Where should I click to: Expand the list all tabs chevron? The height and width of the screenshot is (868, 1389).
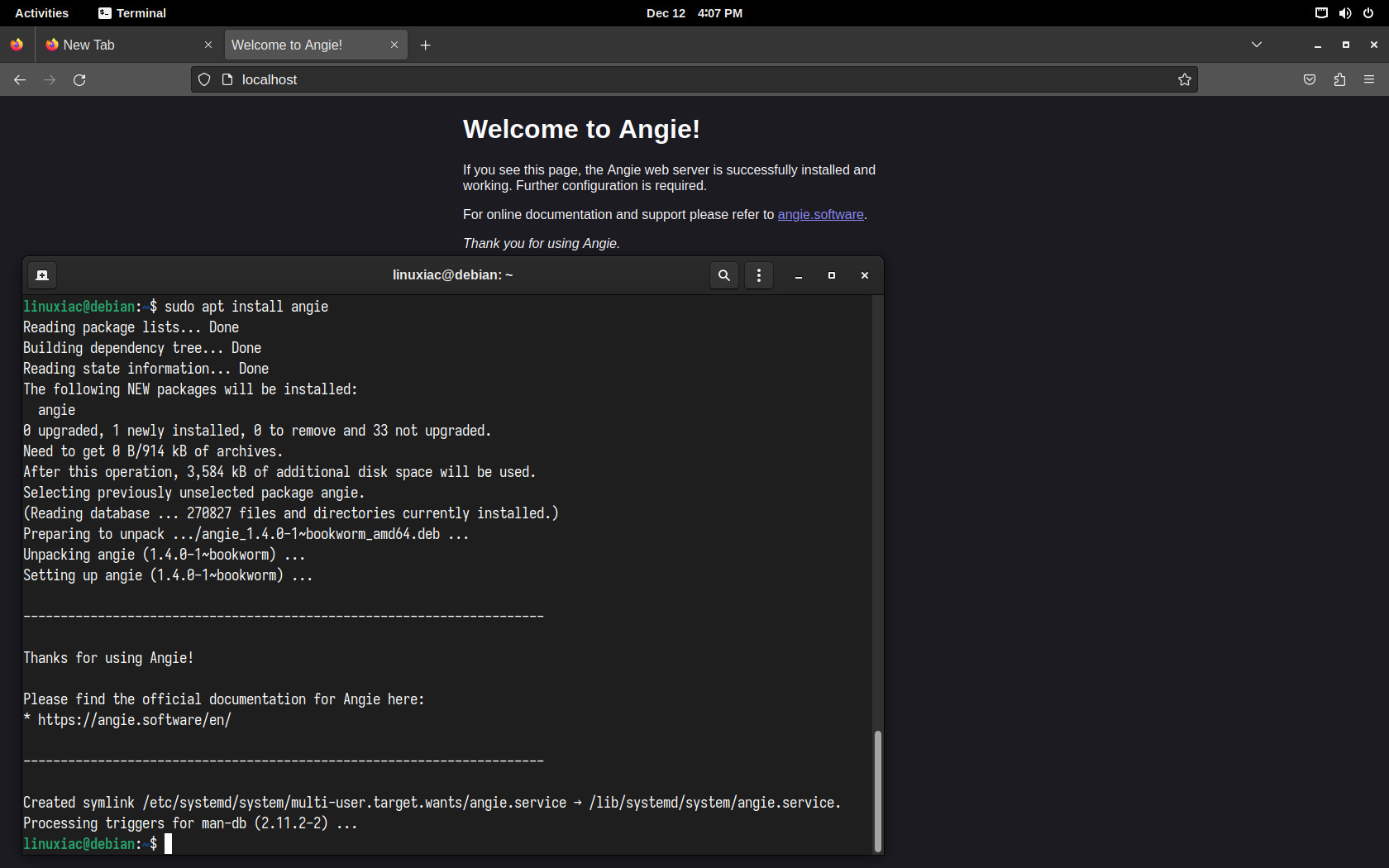click(x=1257, y=45)
